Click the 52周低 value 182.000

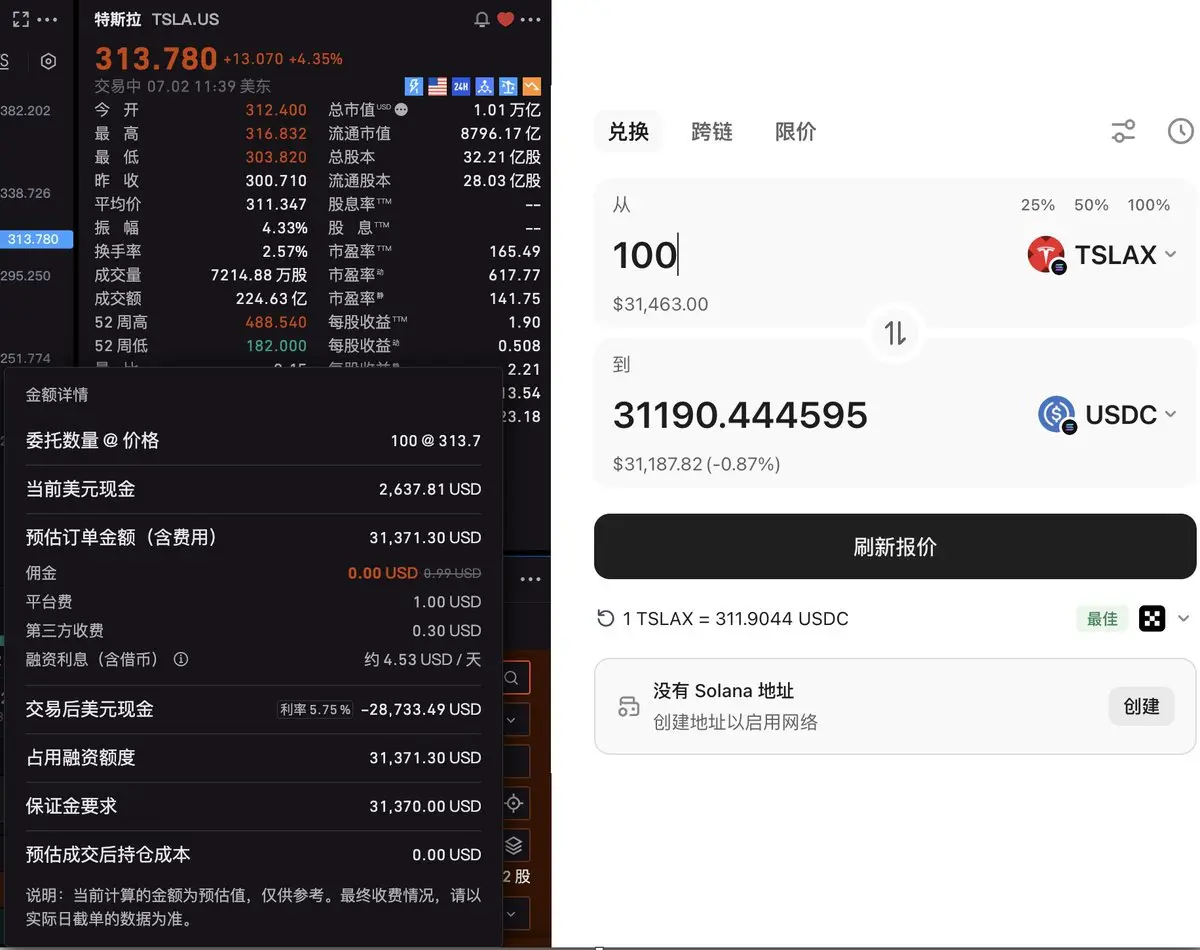[x=276, y=346]
